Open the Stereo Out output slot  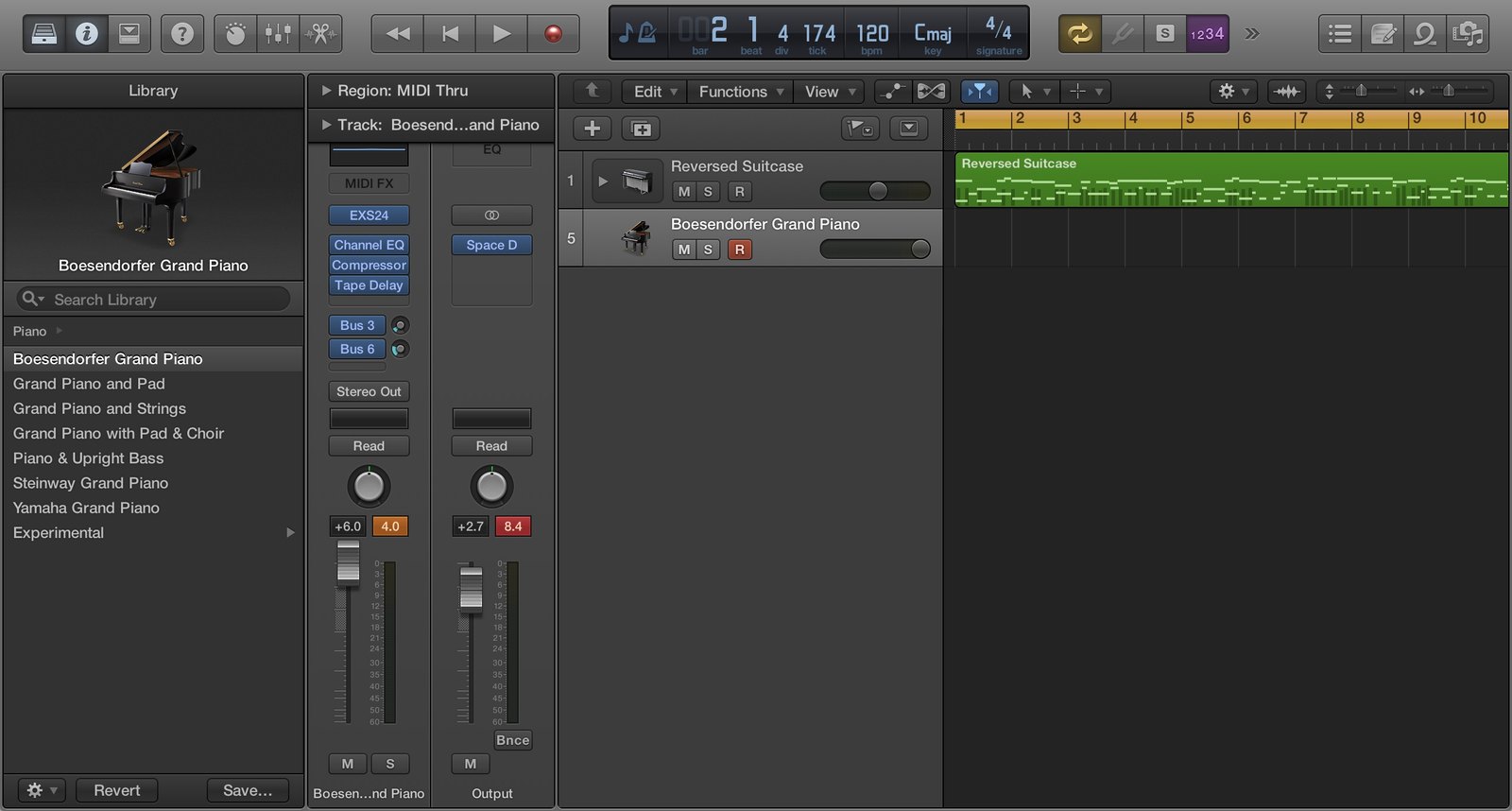pyautogui.click(x=369, y=391)
